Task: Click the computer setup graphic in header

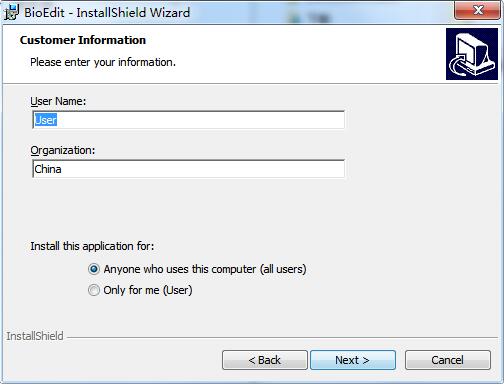Action: coord(472,54)
